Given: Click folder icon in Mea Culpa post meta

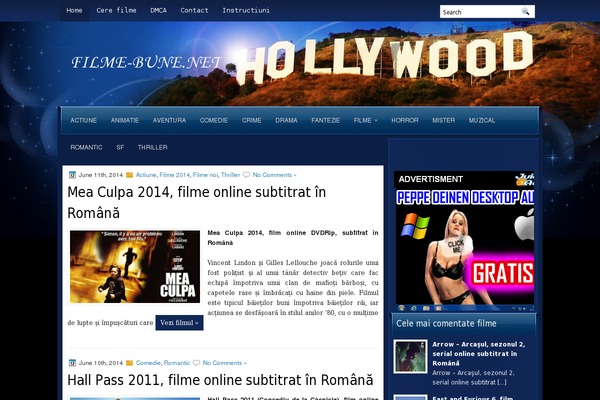Looking at the screenshot, I should coord(129,174).
